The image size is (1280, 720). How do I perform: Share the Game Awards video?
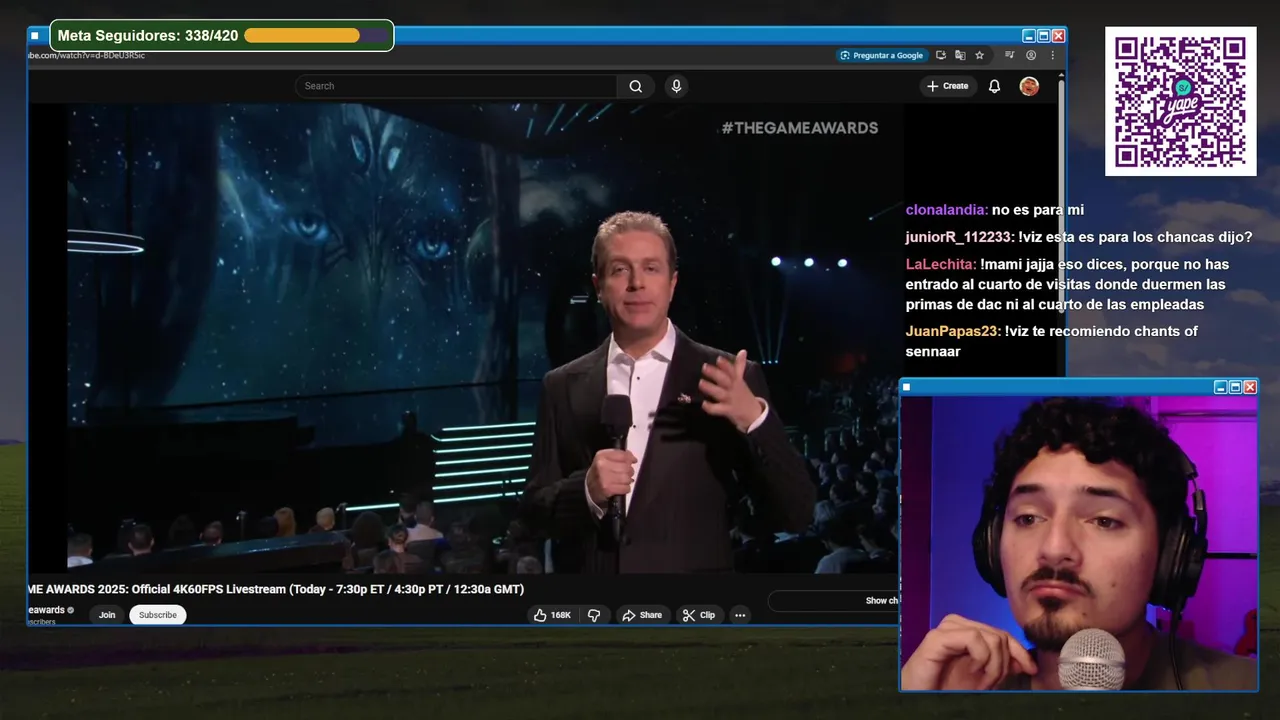(642, 615)
